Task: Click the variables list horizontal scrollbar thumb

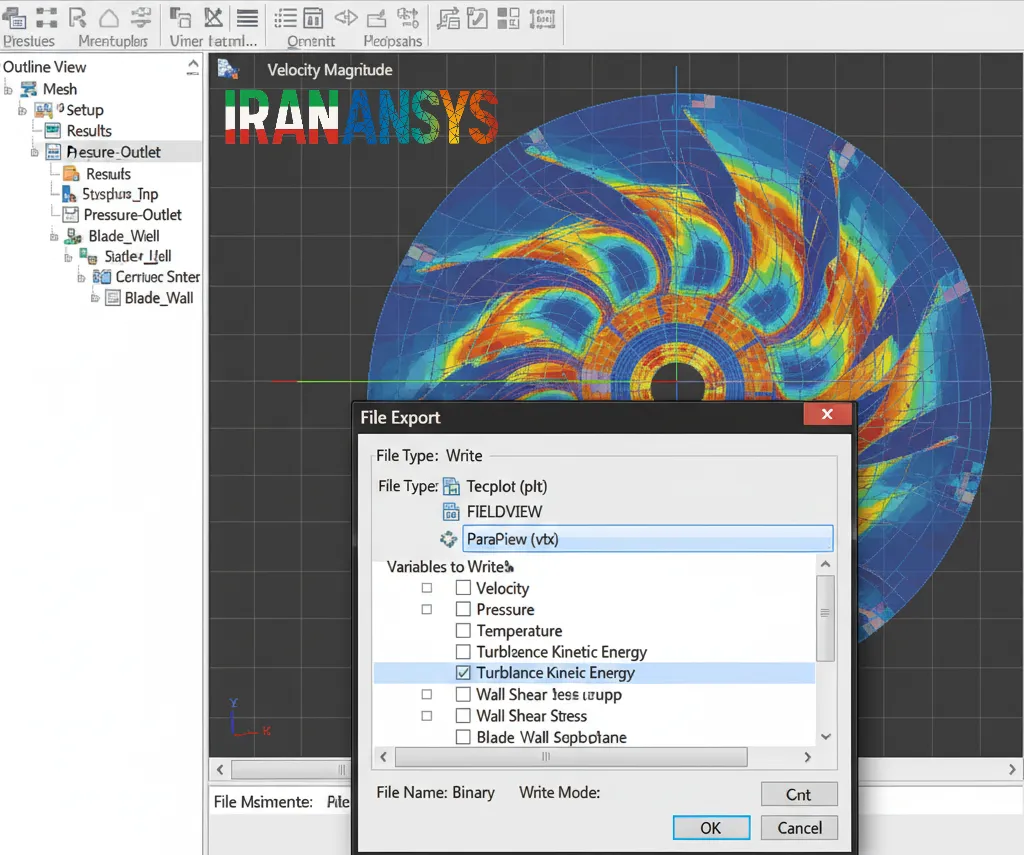Action: [x=571, y=757]
